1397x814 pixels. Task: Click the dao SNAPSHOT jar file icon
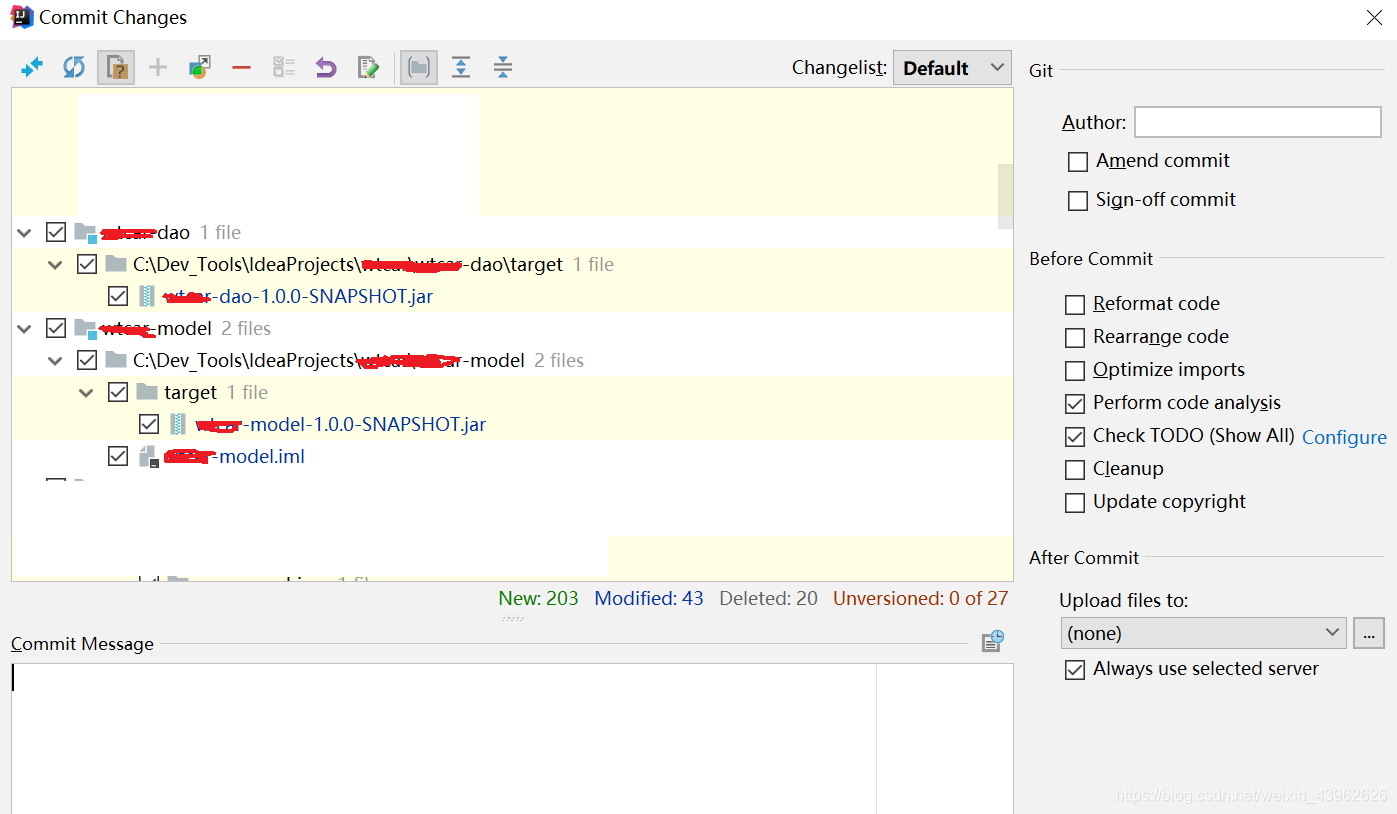pos(147,296)
